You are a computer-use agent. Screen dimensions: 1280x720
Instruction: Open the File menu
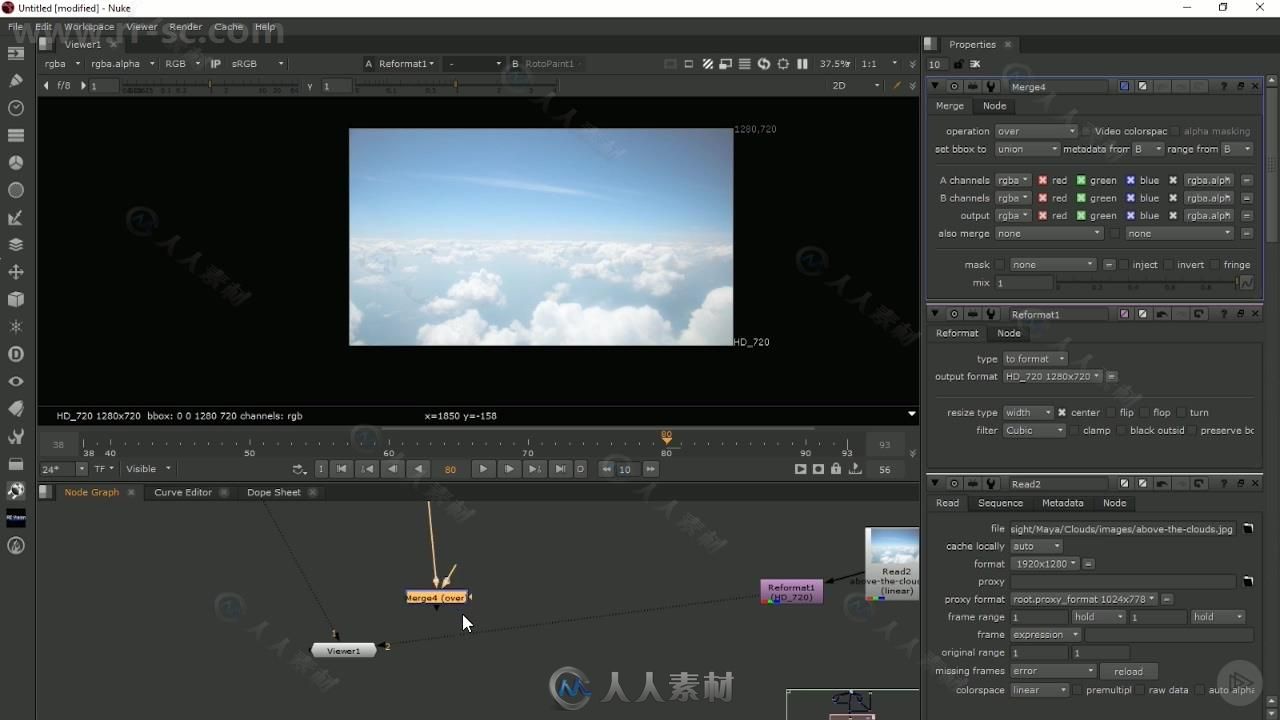click(15, 27)
